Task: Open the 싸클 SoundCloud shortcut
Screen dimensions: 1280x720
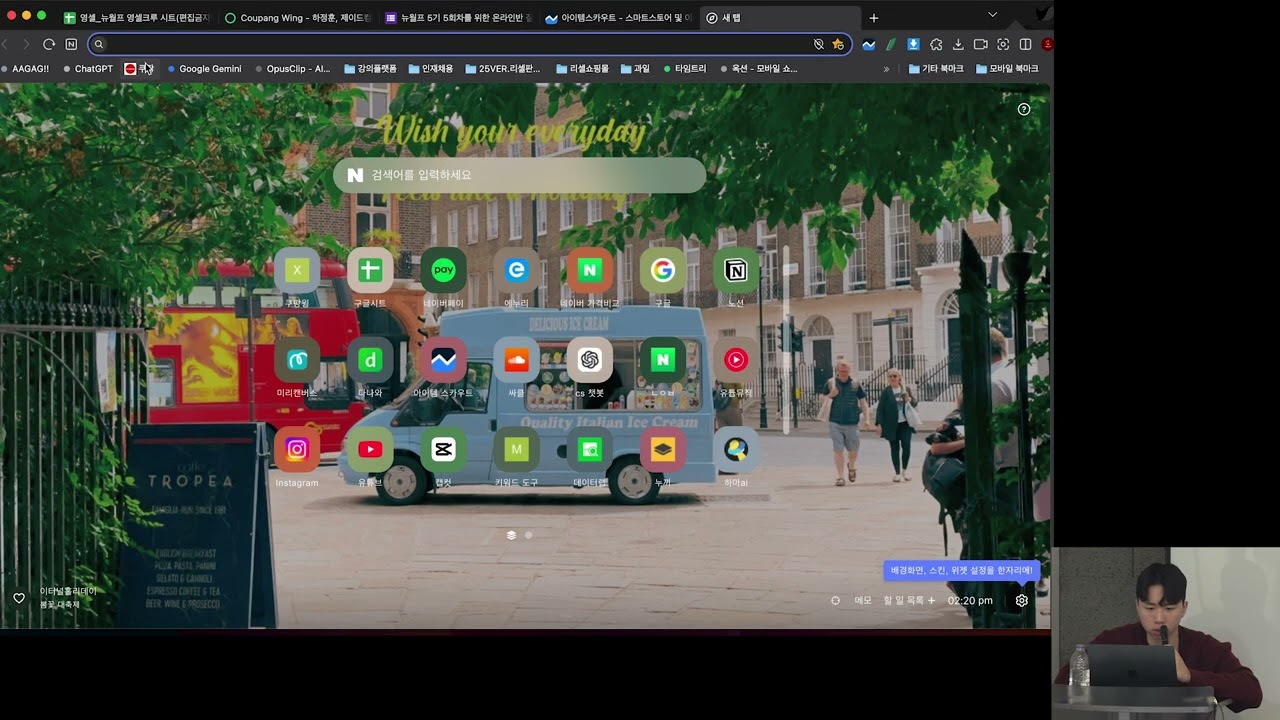Action: (516, 360)
